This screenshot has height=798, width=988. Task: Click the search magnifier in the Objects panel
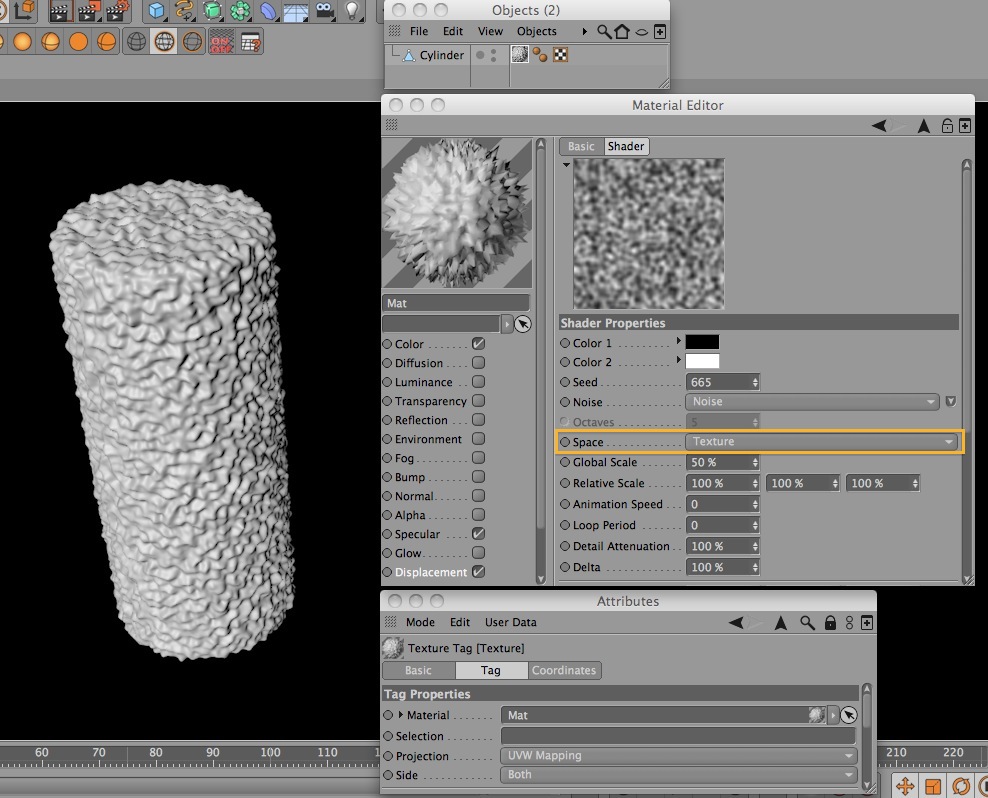coord(604,32)
